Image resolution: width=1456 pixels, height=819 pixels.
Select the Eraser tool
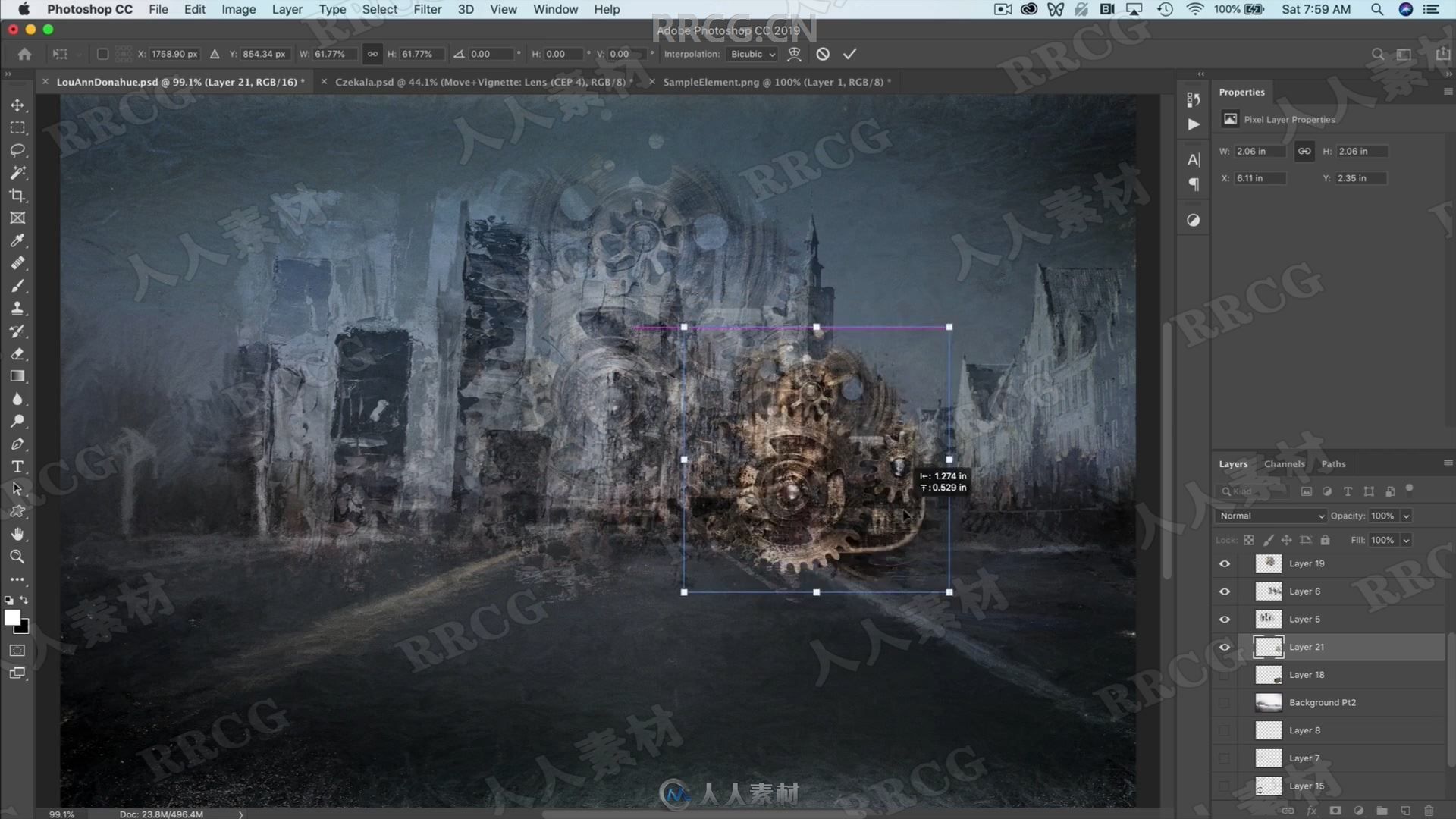17,354
